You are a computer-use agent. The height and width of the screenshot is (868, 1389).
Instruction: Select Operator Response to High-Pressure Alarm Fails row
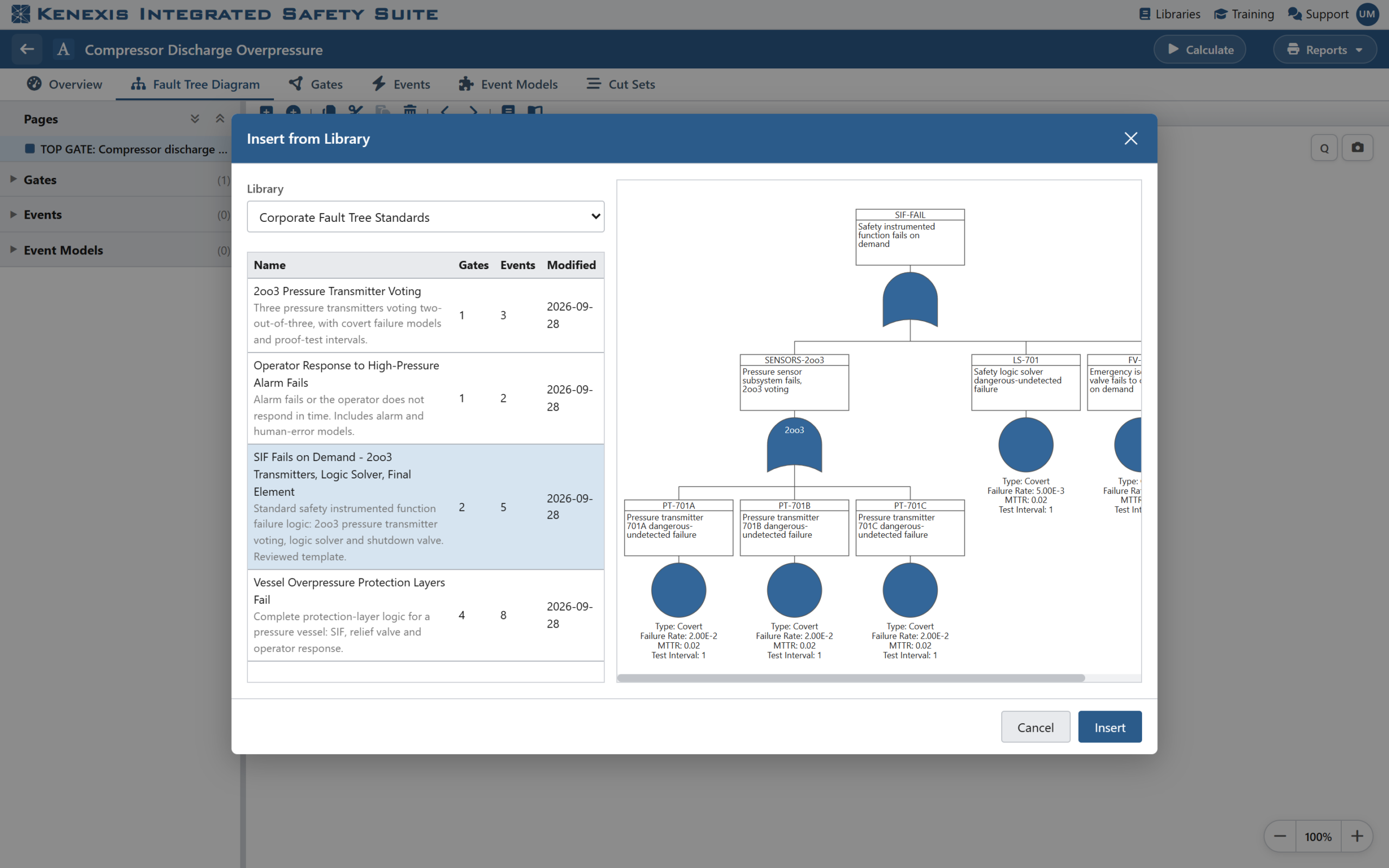coord(425,398)
